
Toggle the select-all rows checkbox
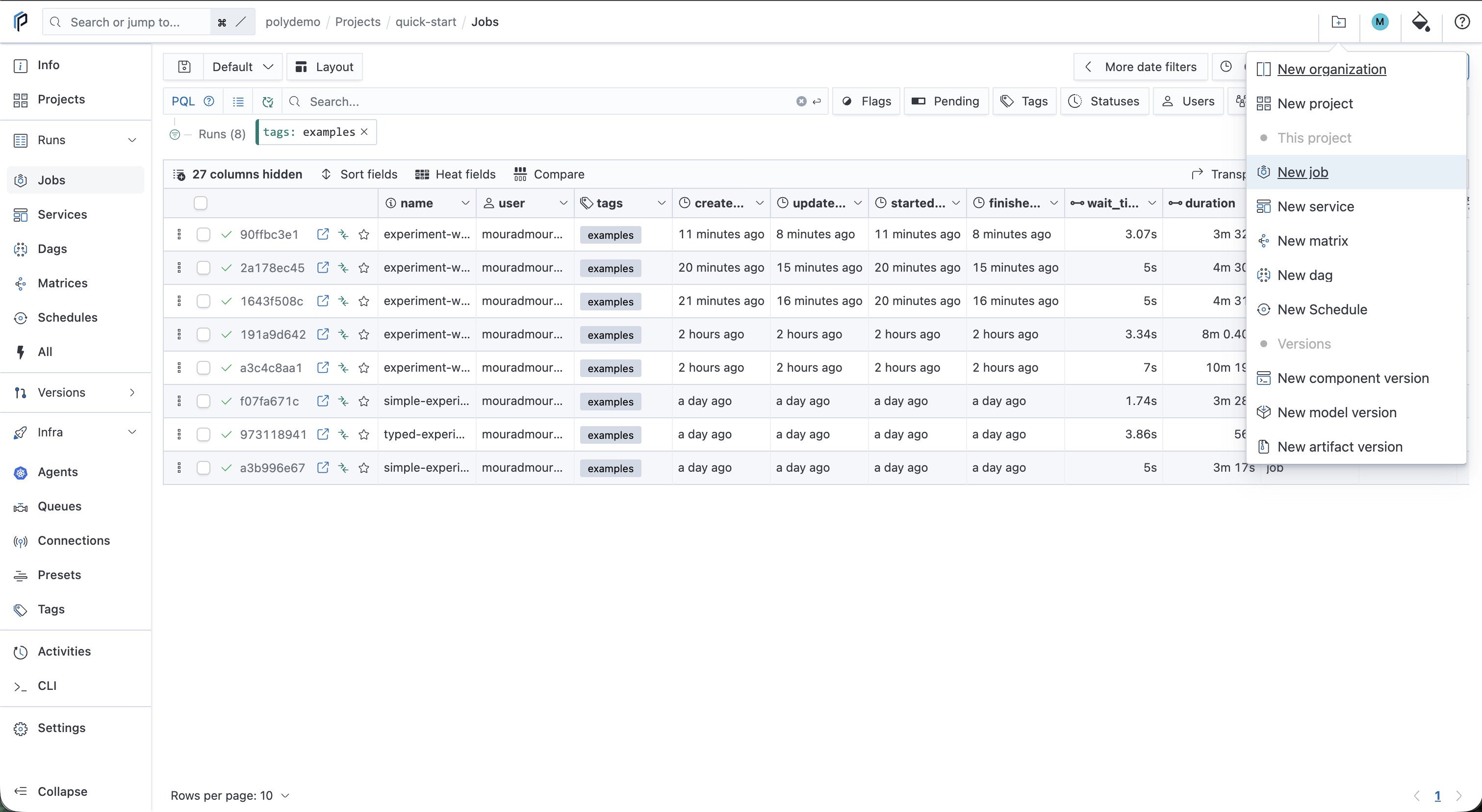click(x=200, y=203)
